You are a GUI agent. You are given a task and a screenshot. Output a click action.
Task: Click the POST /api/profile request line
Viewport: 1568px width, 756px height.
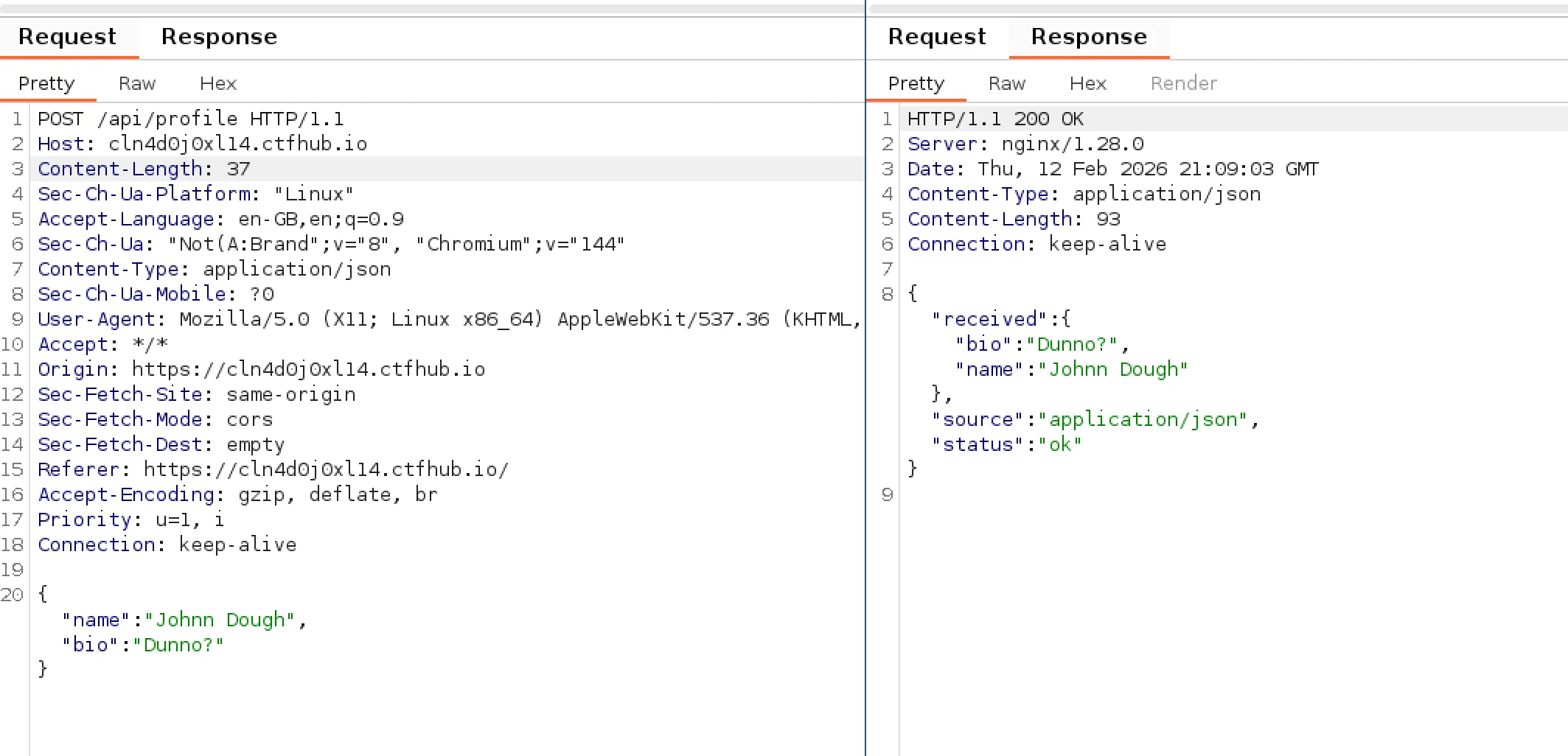[192, 119]
